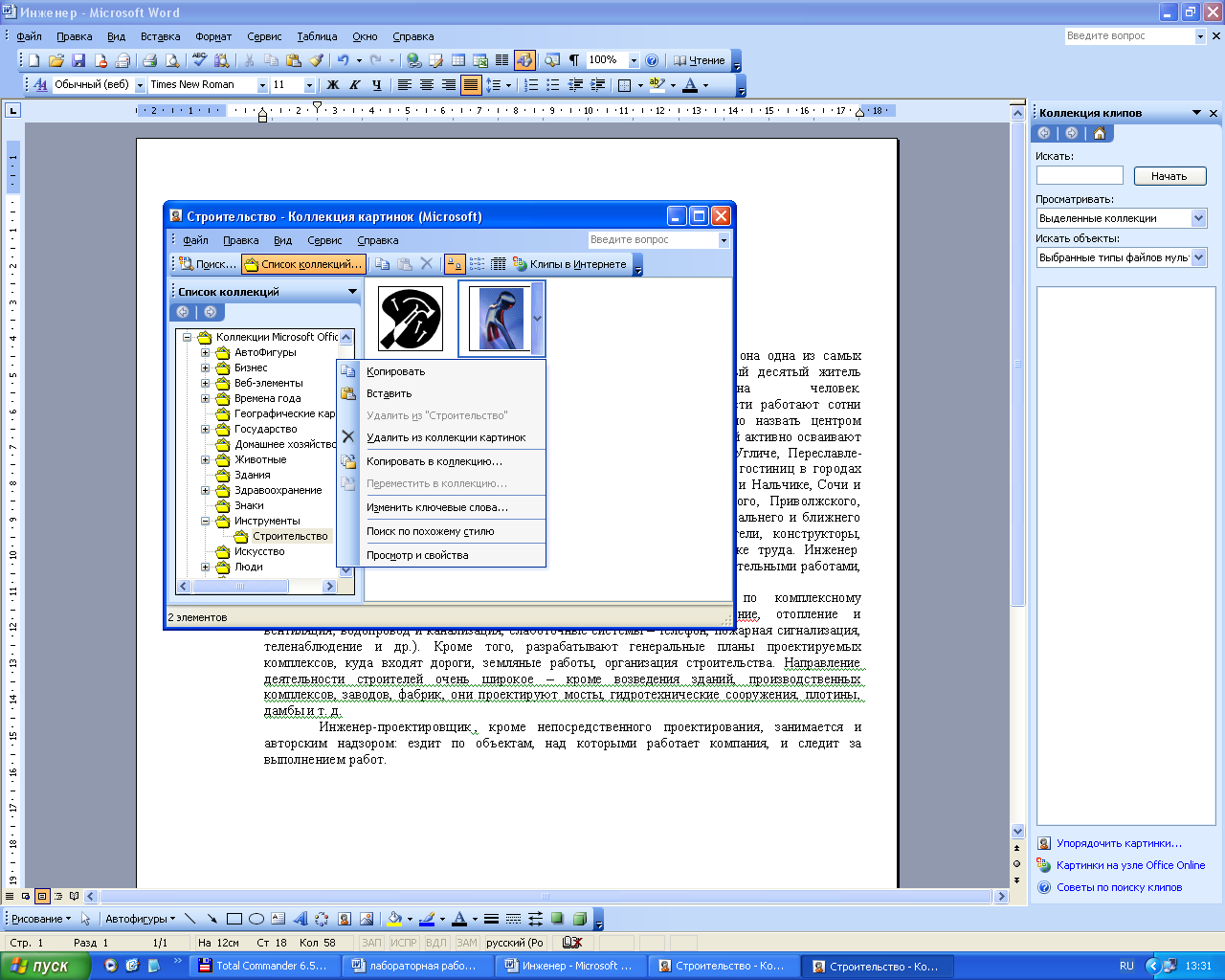Image resolution: width=1225 pixels, height=980 pixels.
Task: Click the Open folder icon in Word toolbar
Action: pyautogui.click(x=56, y=60)
